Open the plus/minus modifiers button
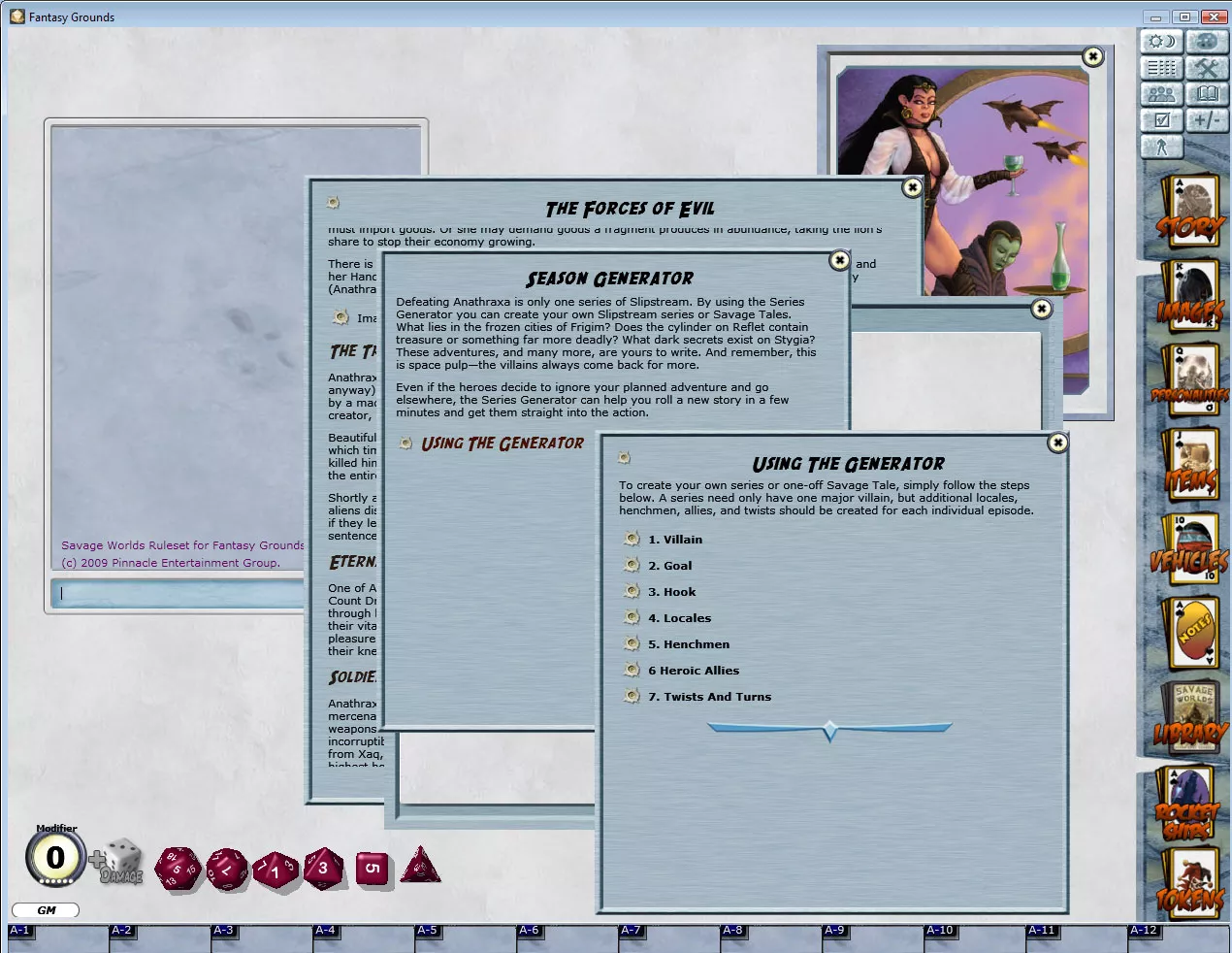The image size is (1232, 953). [1207, 120]
